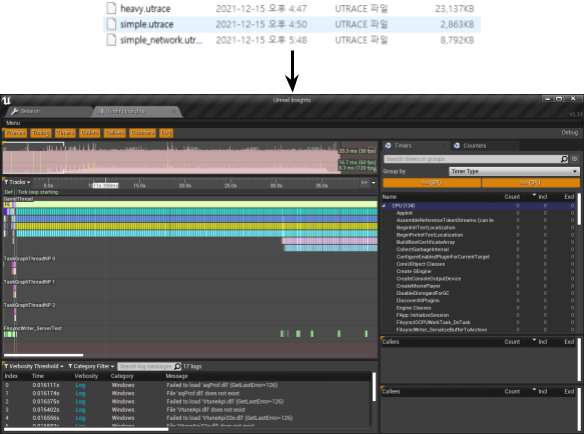Click the Verbosity log column header
584x434 pixels.
pos(86,376)
